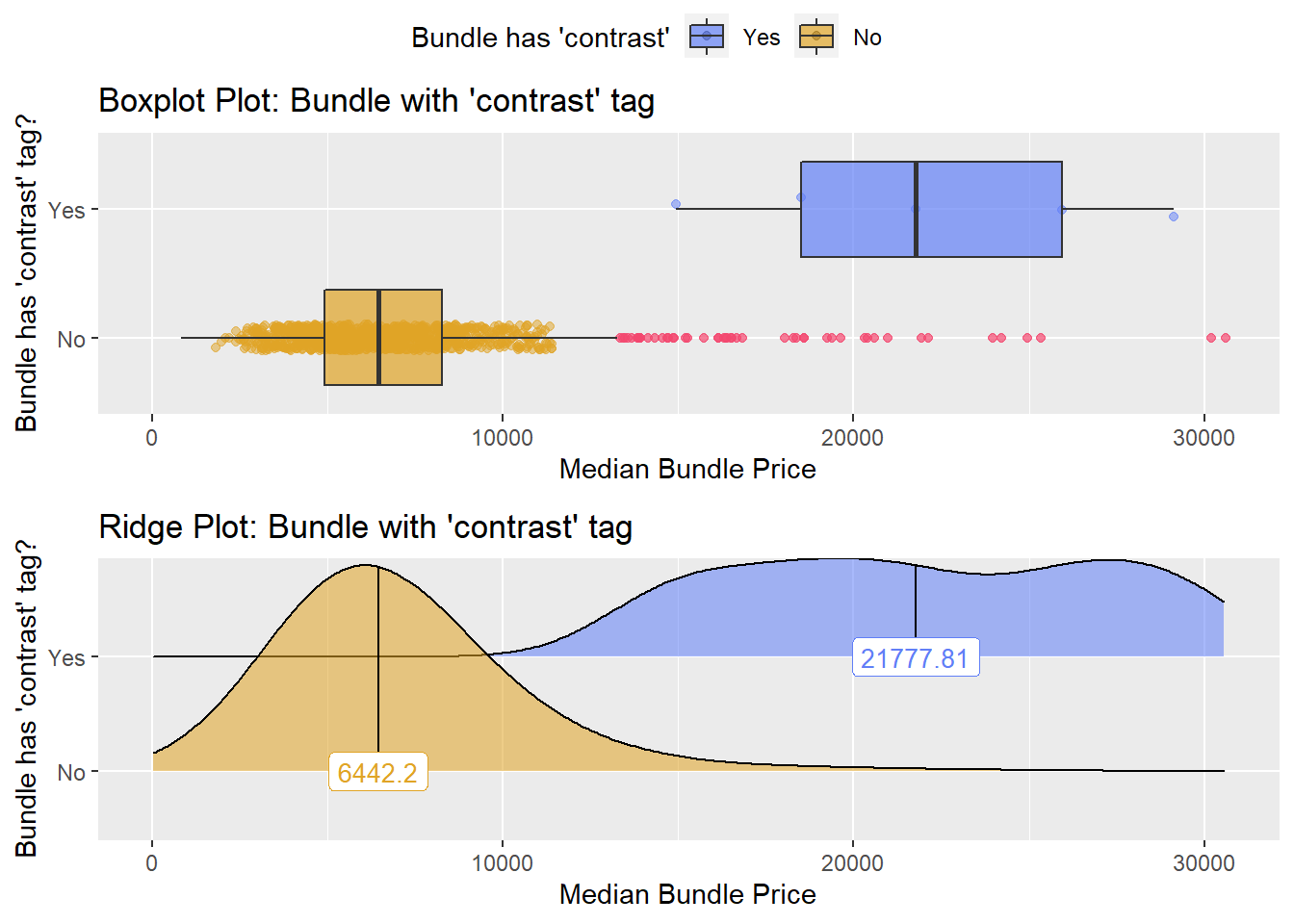Click the blue 'Yes' boxplot box

(x=931, y=209)
